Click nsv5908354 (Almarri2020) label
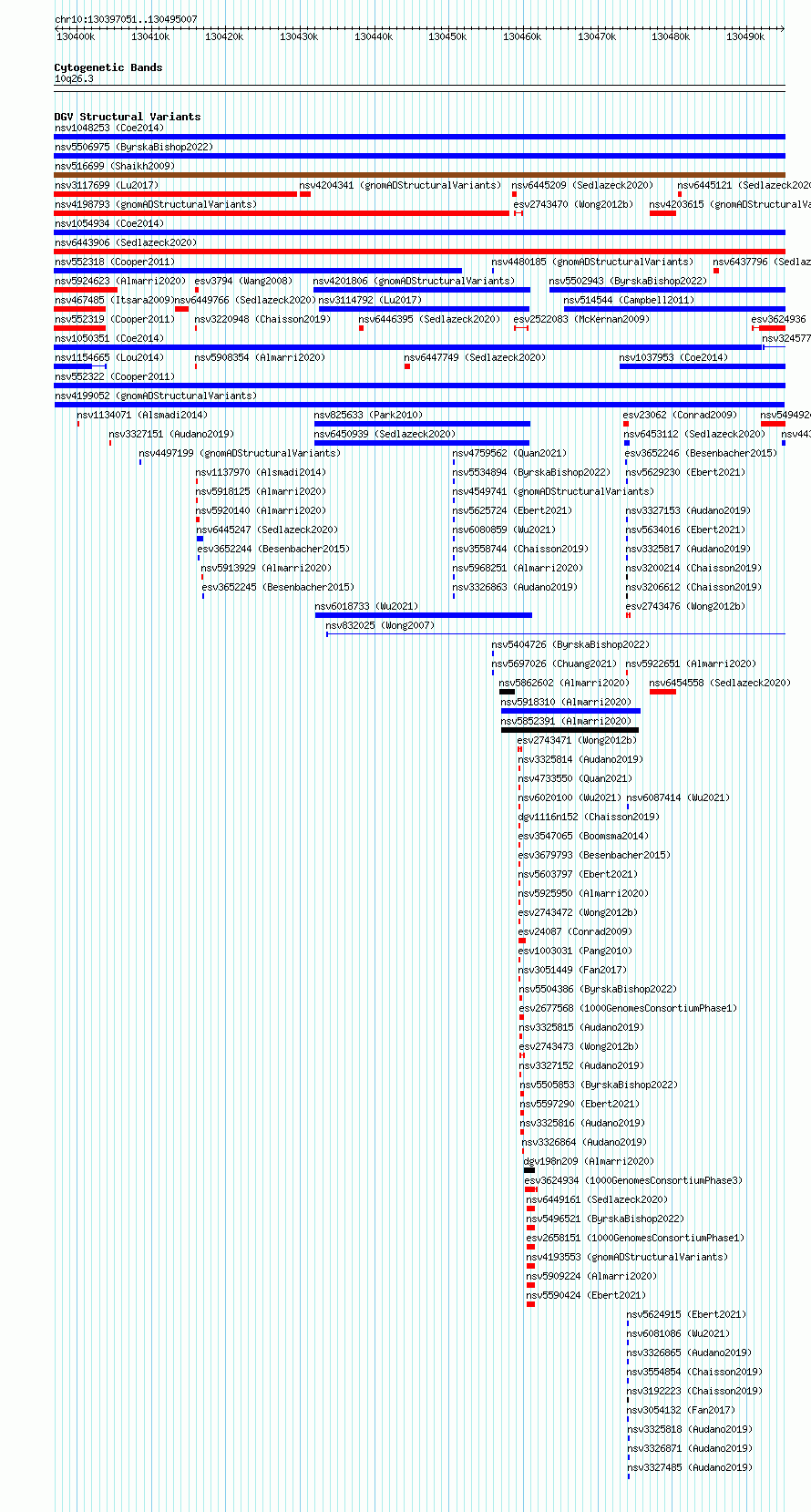811x1512 pixels. (x=261, y=357)
